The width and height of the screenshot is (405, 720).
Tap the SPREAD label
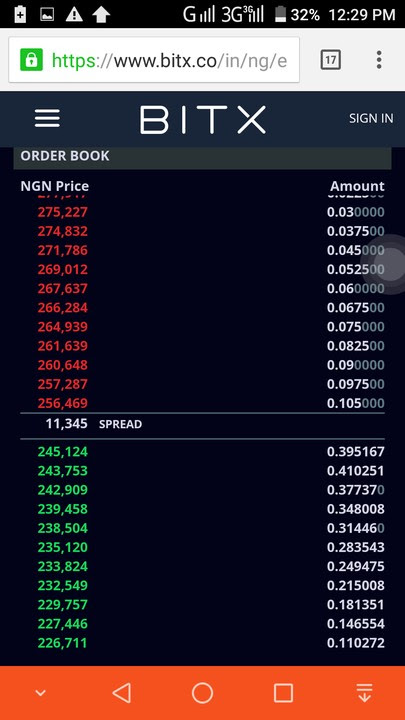(x=120, y=424)
